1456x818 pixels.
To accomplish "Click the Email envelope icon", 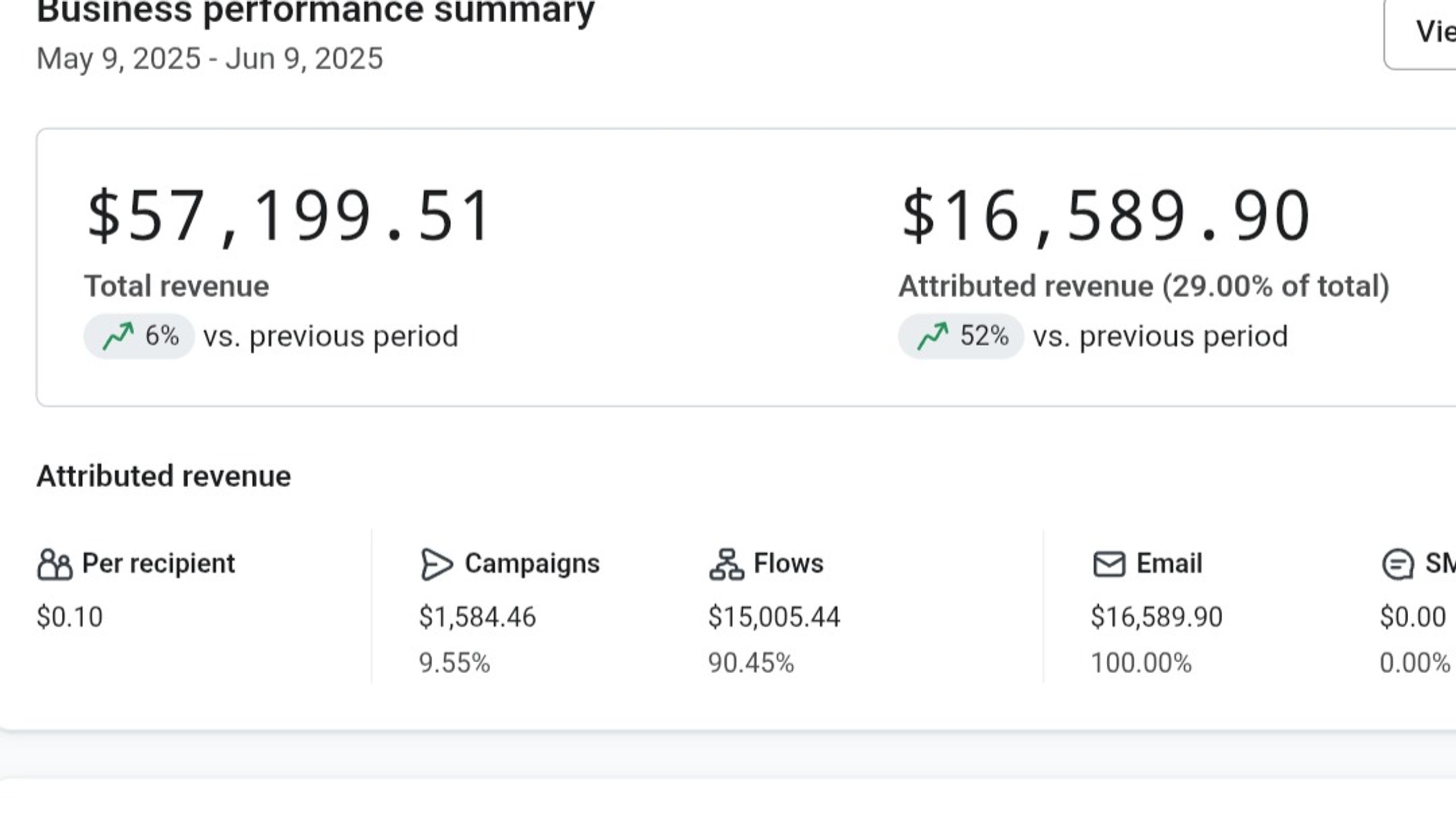I will coord(1109,564).
